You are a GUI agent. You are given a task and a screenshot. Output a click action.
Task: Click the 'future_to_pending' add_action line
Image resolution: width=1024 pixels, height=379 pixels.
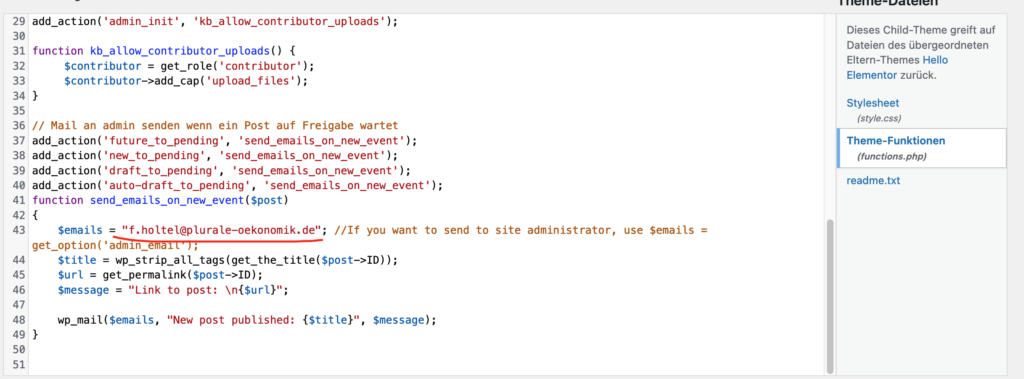224,140
